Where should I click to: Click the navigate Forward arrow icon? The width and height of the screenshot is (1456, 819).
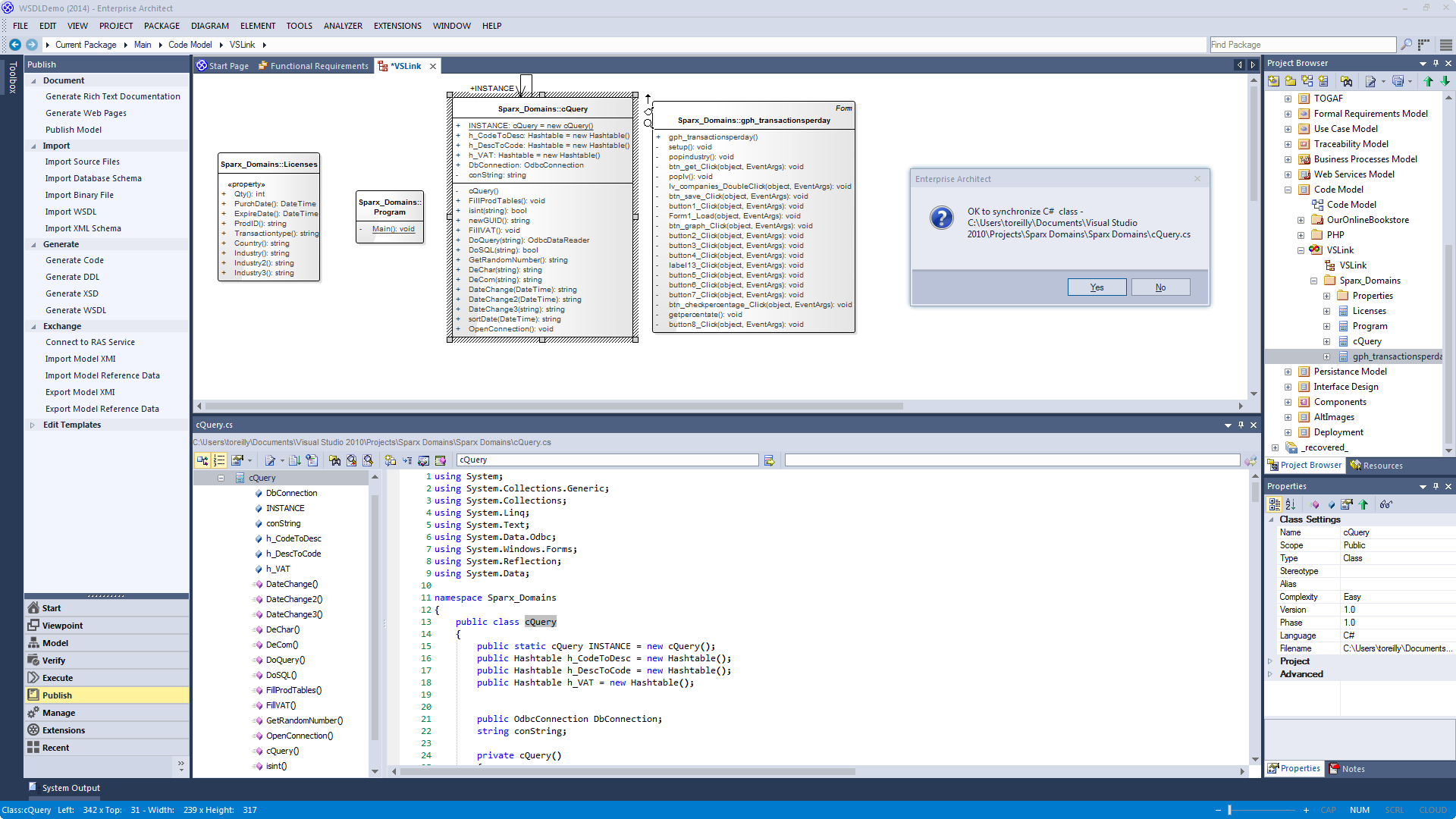(x=31, y=45)
